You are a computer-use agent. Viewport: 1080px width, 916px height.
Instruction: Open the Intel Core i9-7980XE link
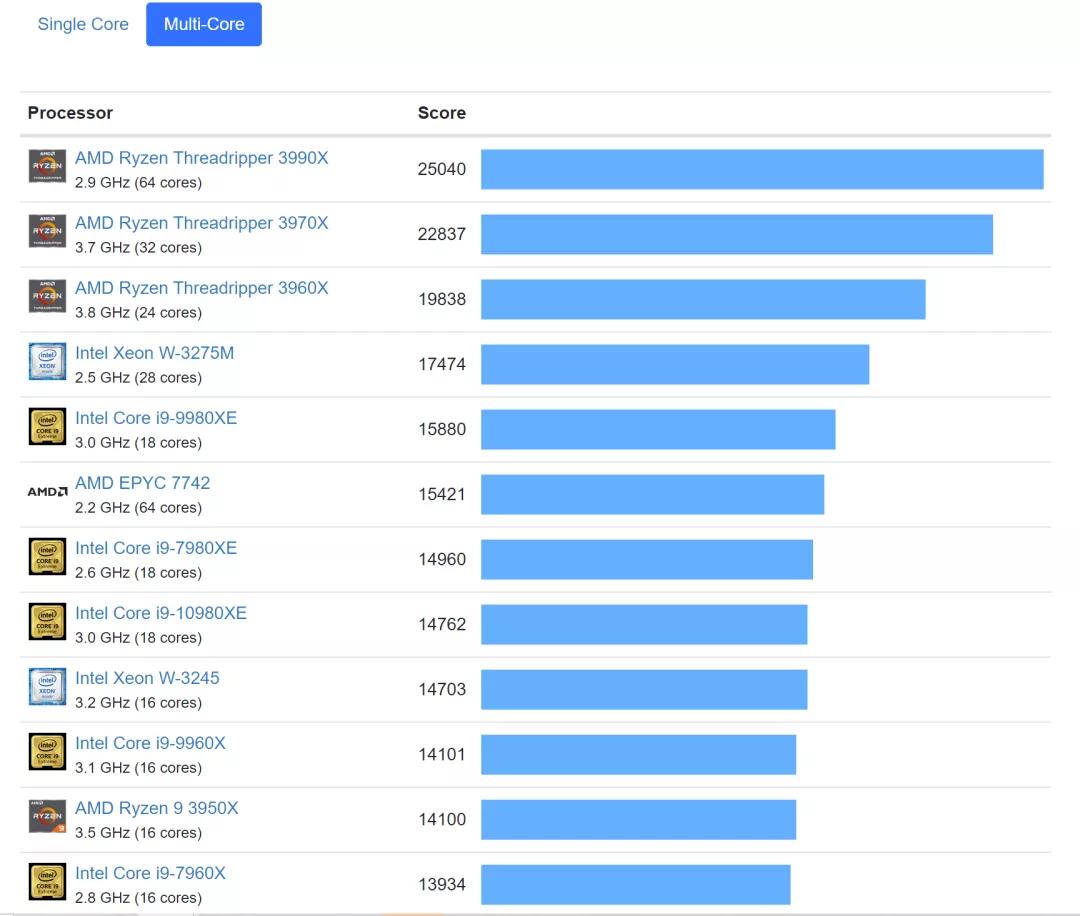156,548
